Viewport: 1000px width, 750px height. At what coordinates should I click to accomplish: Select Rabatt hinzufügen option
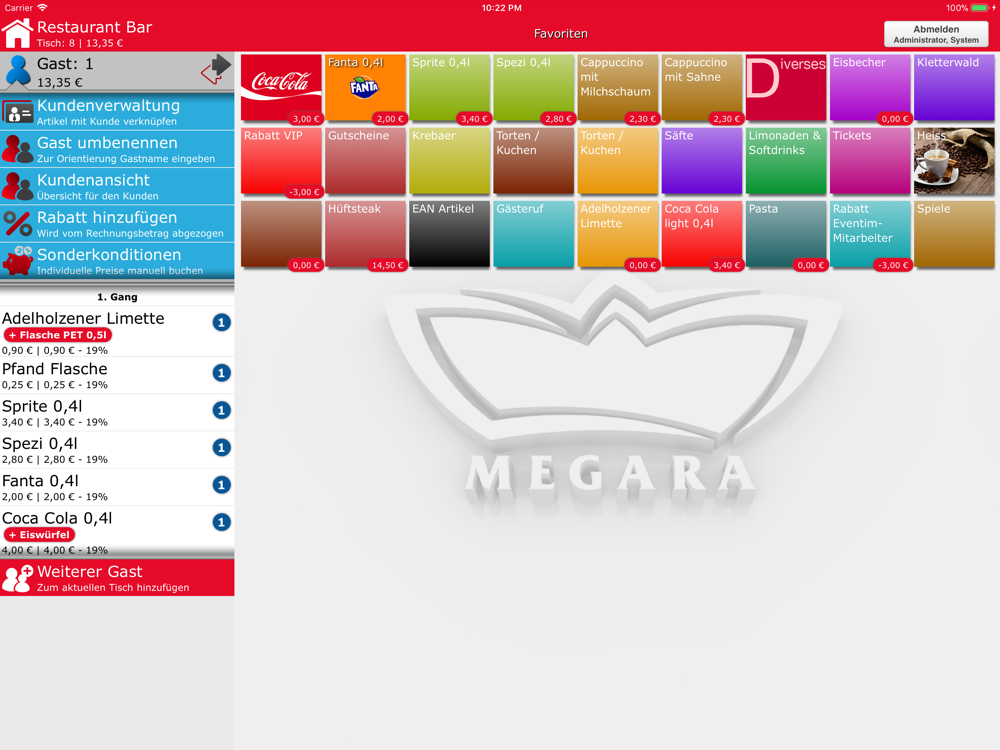tap(117, 224)
